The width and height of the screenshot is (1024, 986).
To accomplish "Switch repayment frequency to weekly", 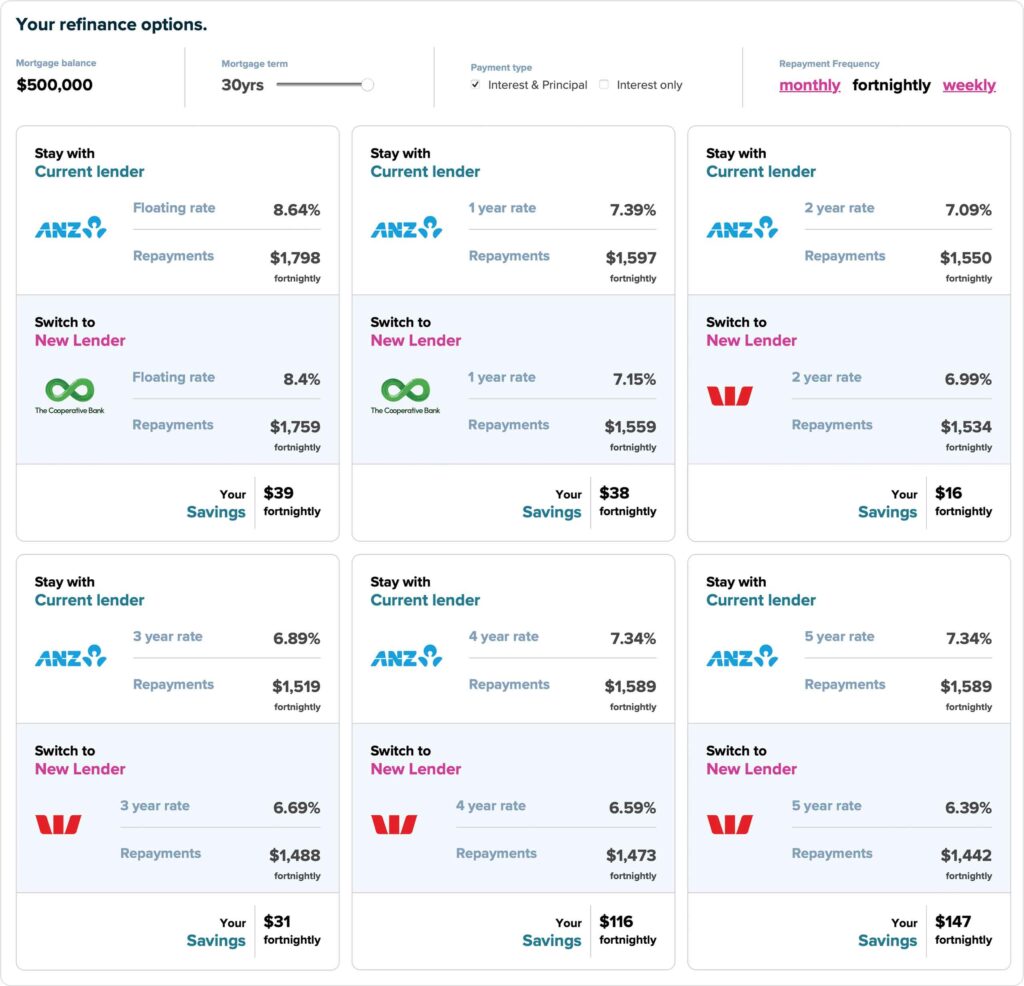I will [969, 85].
